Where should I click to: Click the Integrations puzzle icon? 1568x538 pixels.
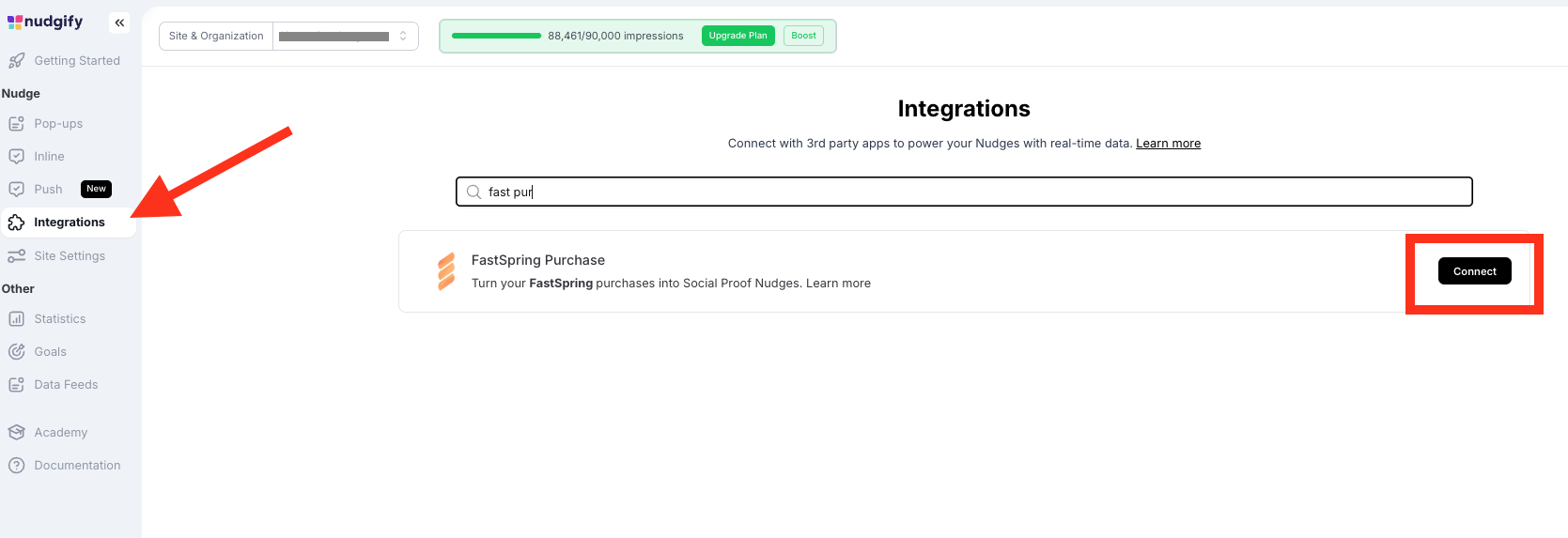[16, 223]
